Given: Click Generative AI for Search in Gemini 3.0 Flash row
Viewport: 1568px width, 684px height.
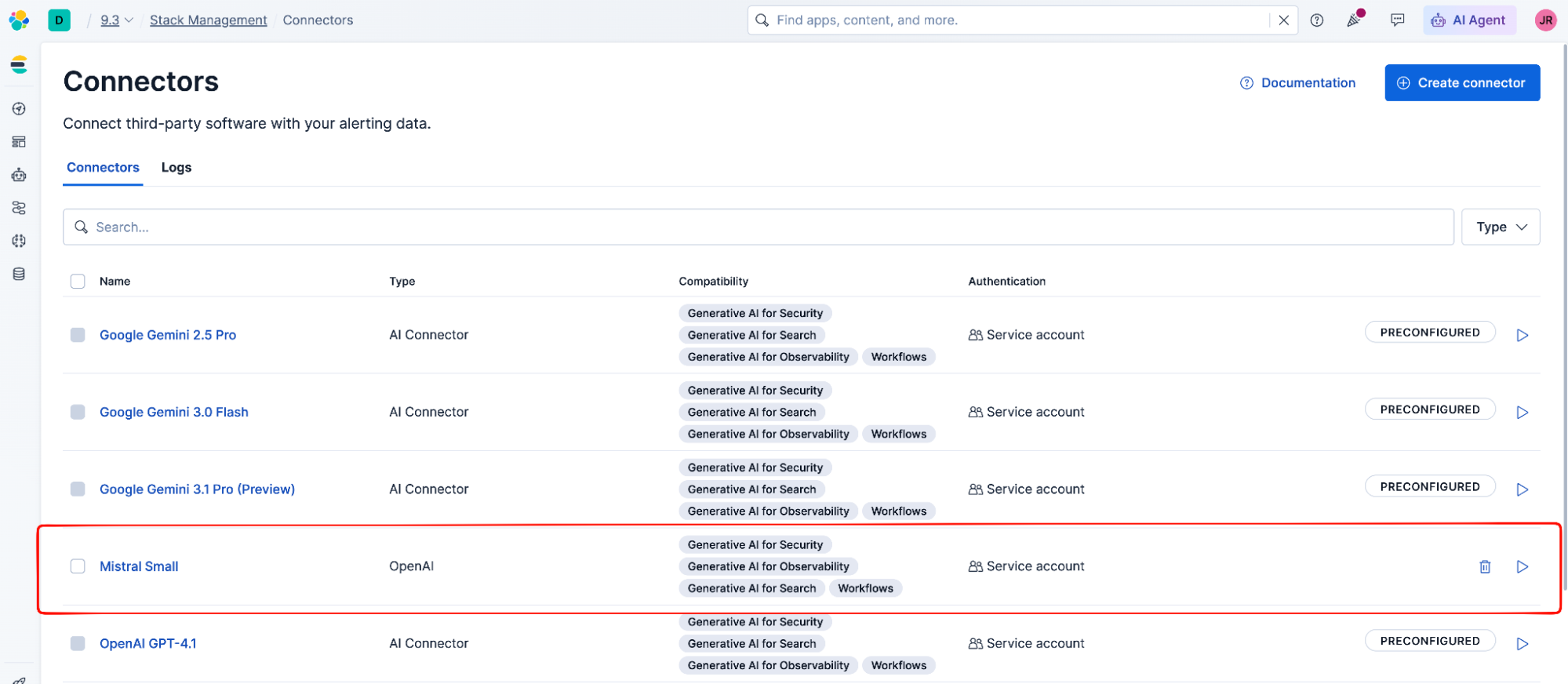Looking at the screenshot, I should (752, 412).
